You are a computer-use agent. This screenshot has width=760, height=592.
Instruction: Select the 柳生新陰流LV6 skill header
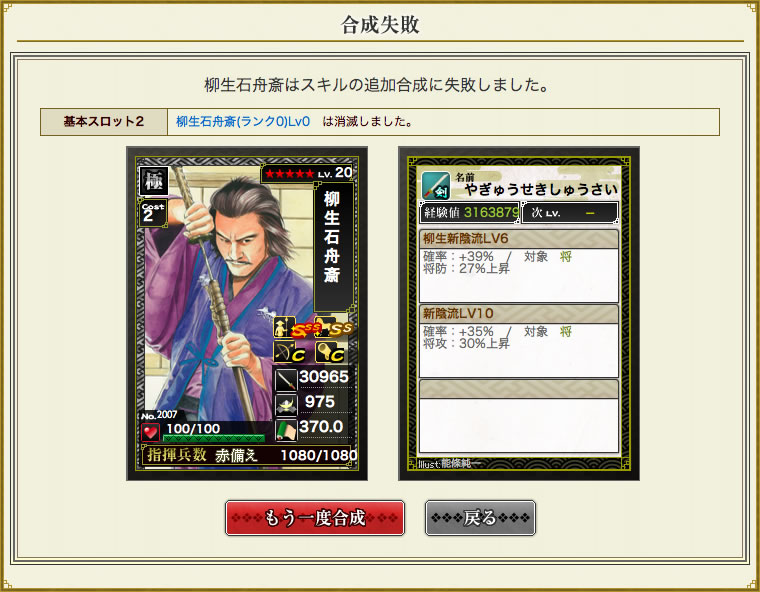(518, 239)
